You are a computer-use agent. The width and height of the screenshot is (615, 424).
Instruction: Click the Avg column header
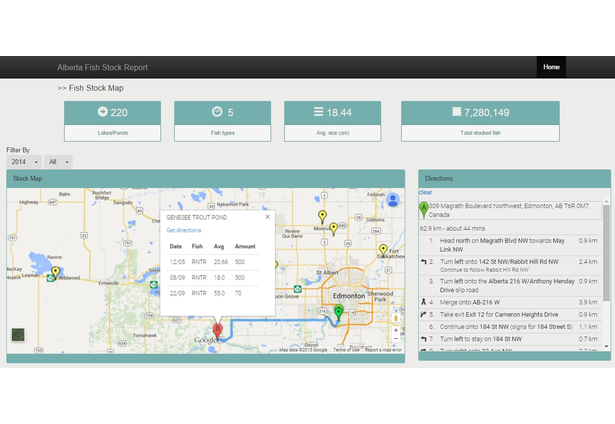(219, 246)
